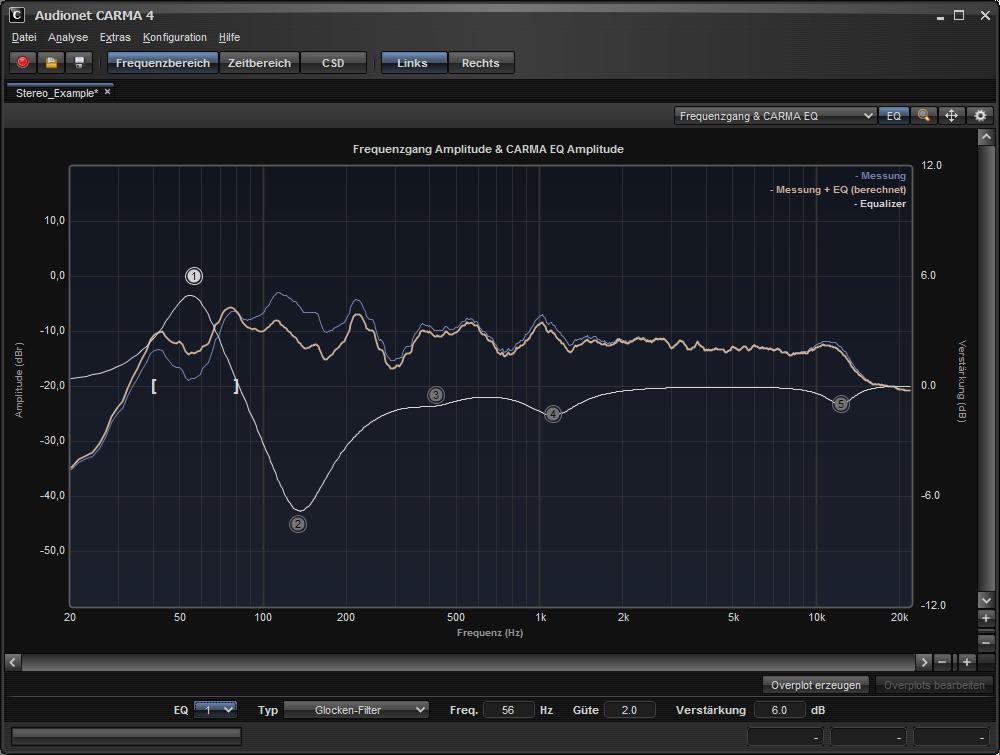Activate the pan/move arrows icon

pyautogui.click(x=951, y=115)
